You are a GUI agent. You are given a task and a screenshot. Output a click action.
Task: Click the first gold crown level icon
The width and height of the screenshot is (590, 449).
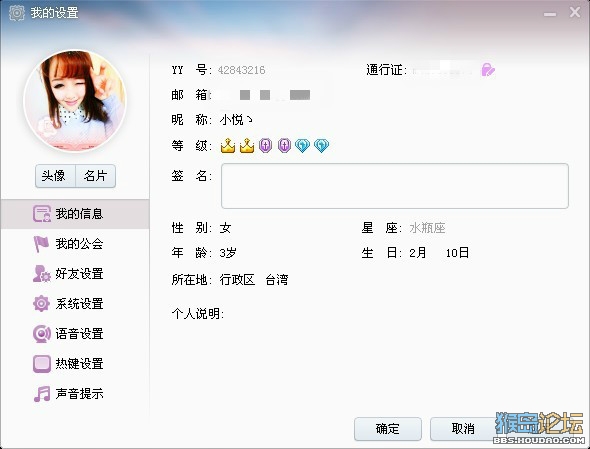point(228,145)
